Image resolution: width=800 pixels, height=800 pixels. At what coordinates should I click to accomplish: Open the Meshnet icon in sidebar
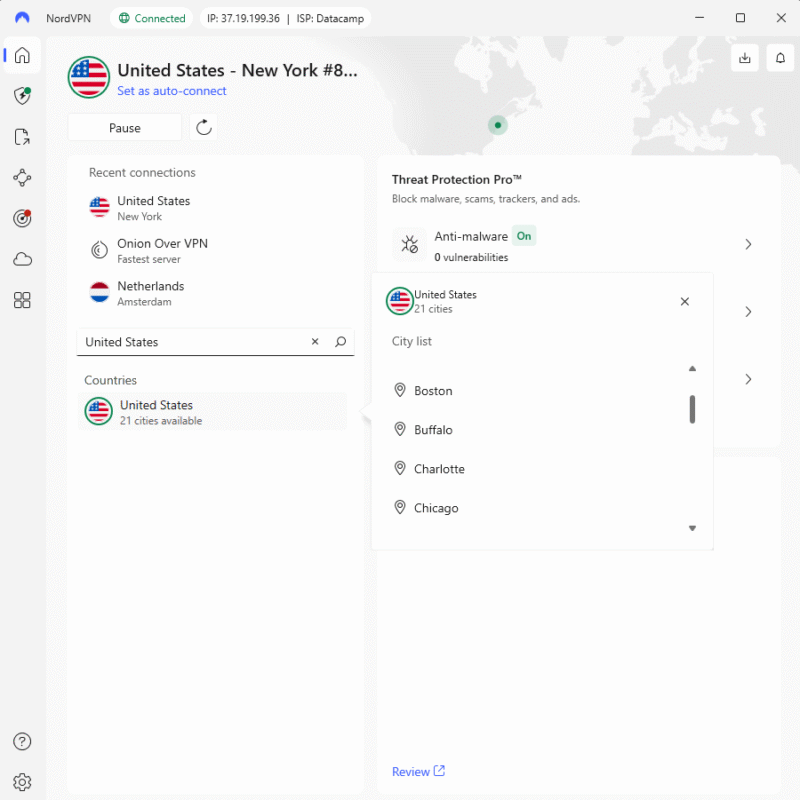tap(22, 178)
